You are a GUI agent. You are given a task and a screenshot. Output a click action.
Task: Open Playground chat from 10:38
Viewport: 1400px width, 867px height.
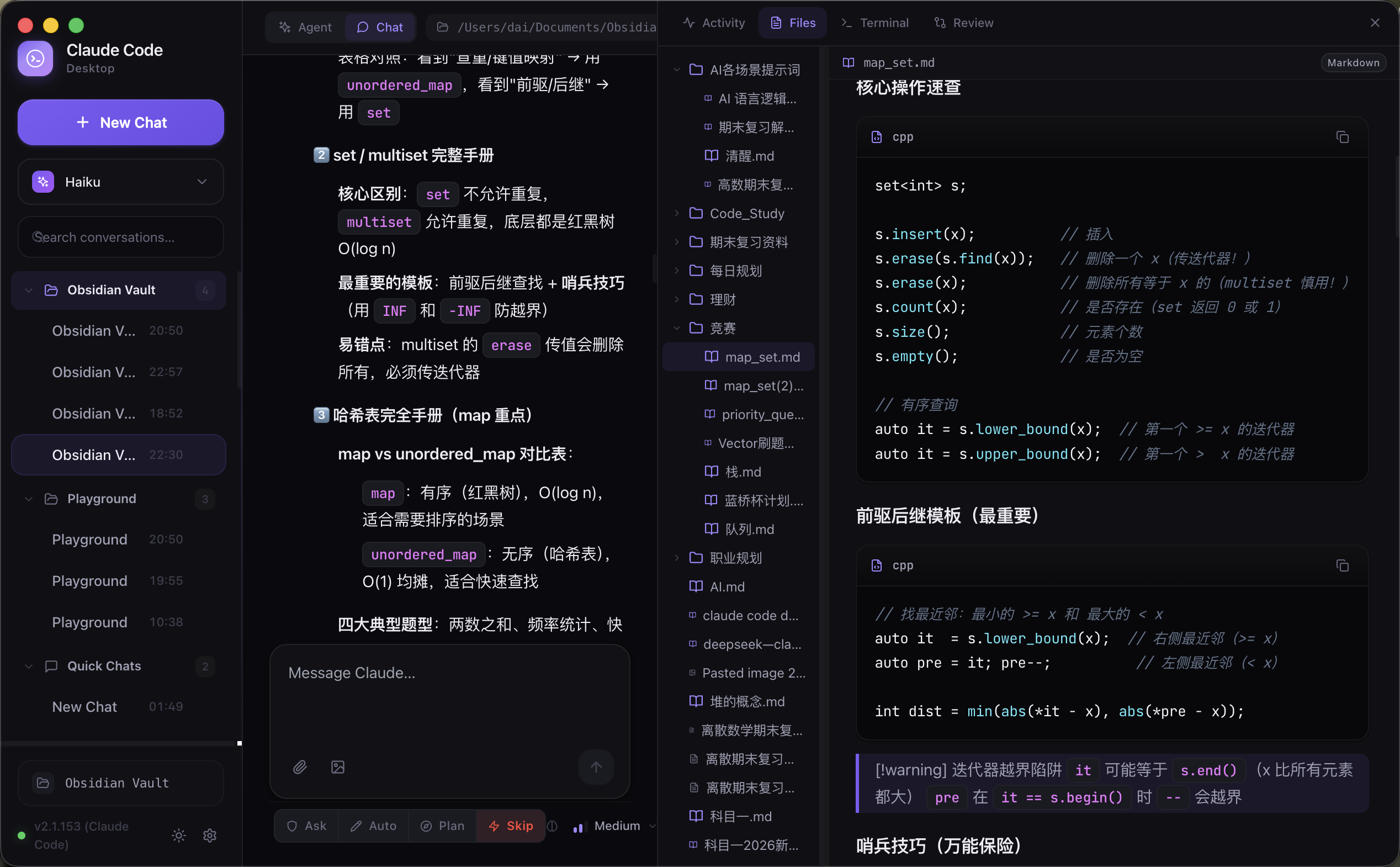click(x=119, y=622)
